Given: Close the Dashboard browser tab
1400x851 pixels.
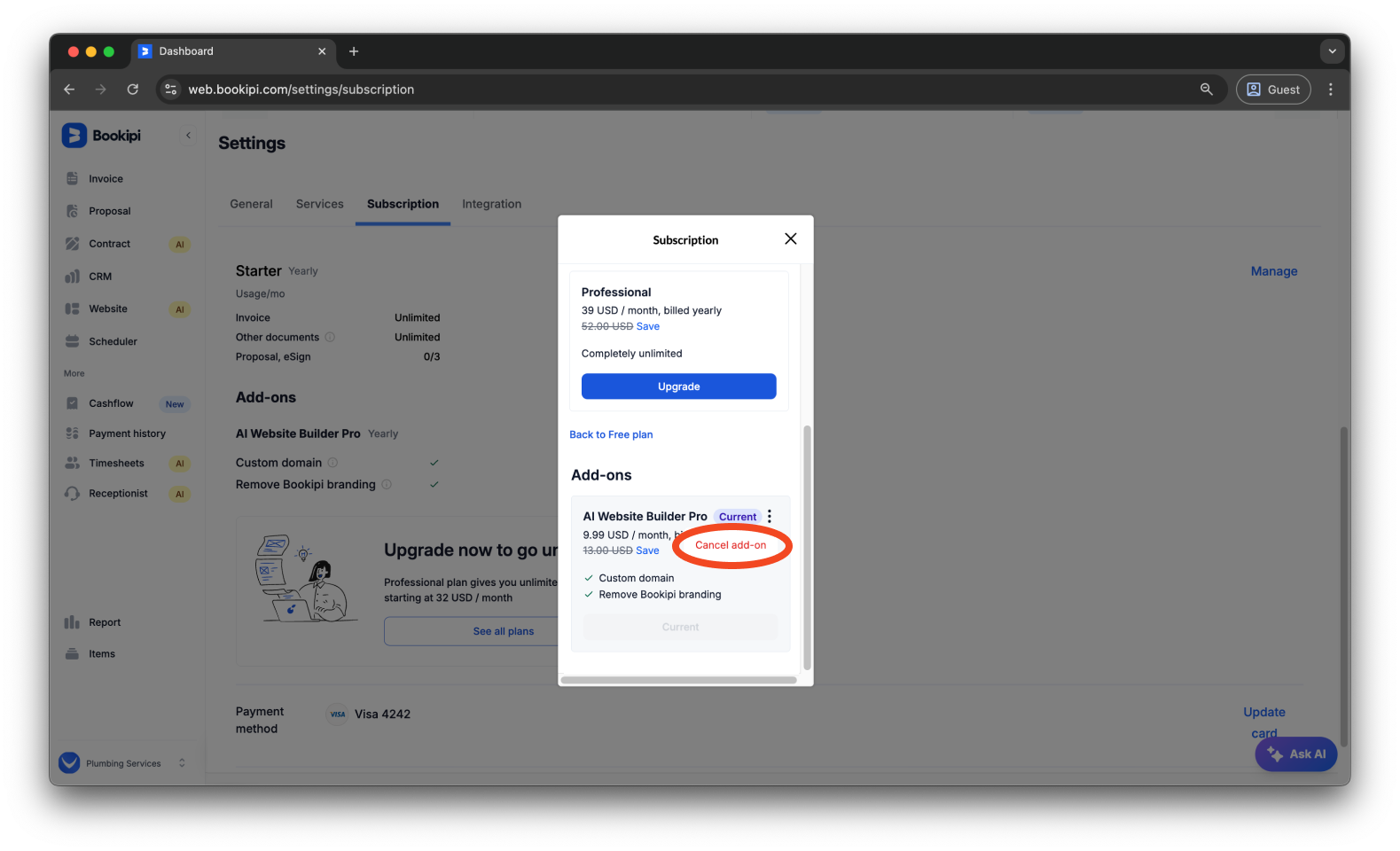Looking at the screenshot, I should point(322,51).
